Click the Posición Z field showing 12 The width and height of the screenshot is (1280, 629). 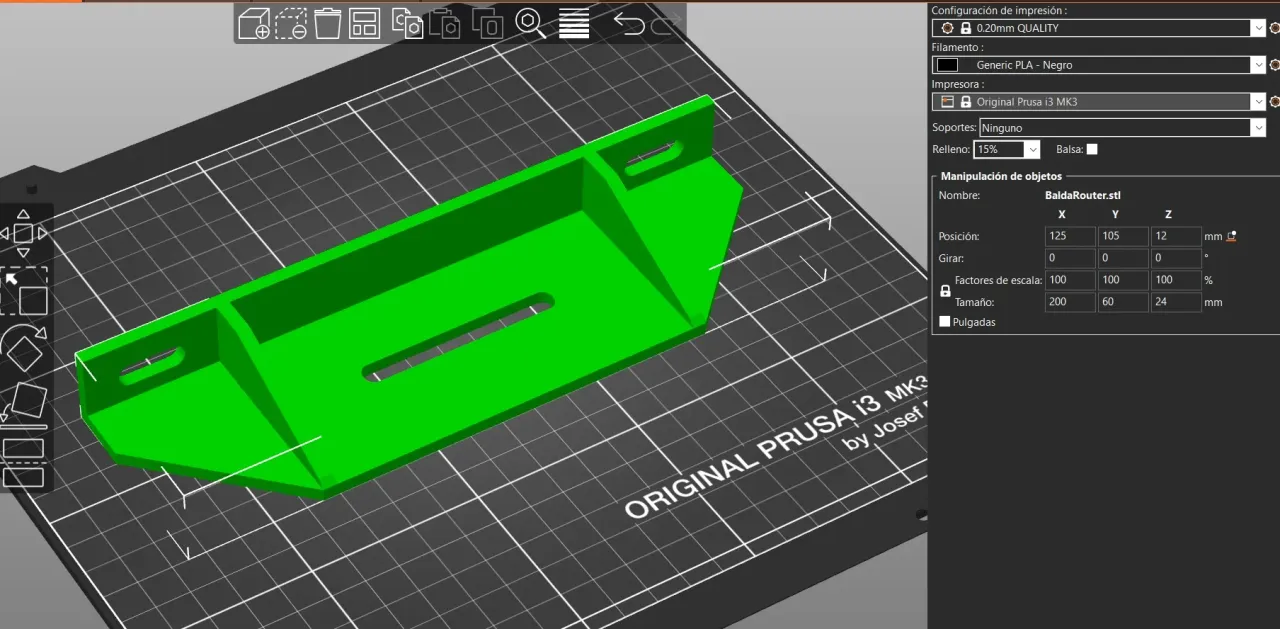[x=1176, y=237]
